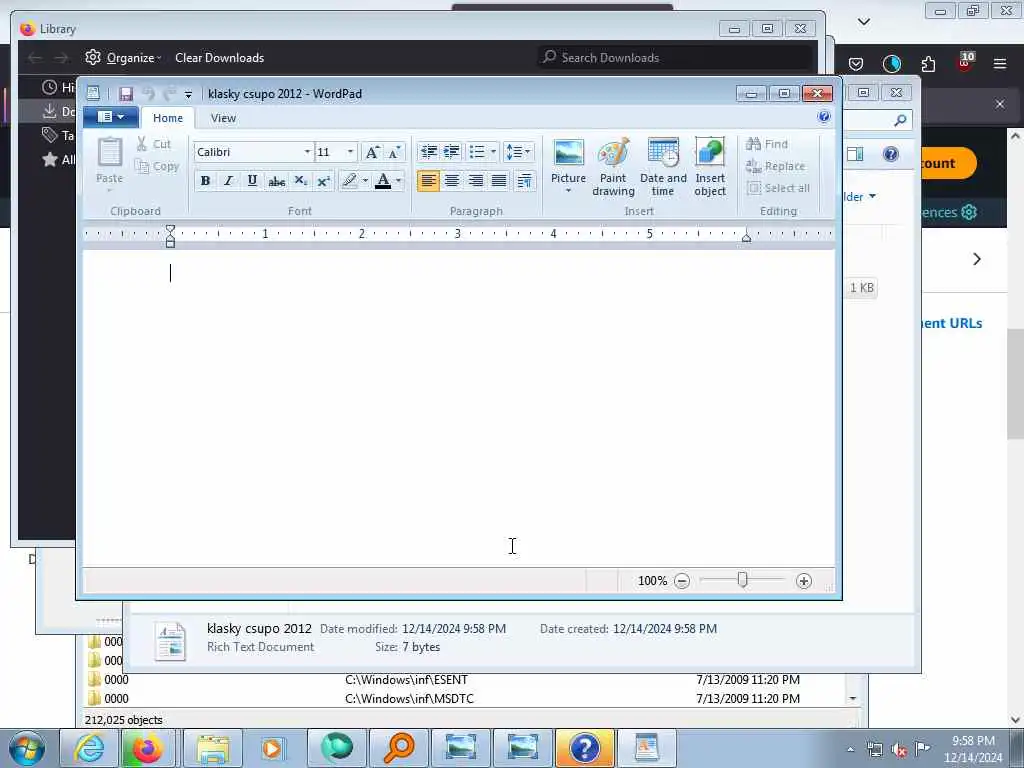Click the explorer list scrollbar down arrow
1024x768 pixels.
pos(853,699)
